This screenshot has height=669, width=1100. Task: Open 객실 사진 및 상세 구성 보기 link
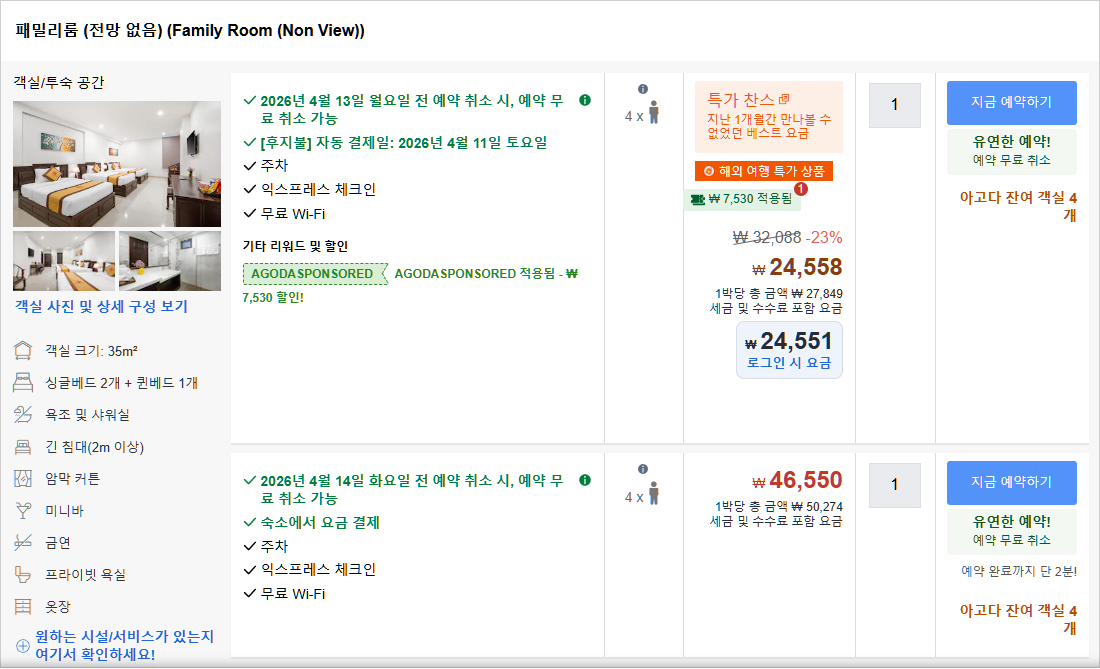pyautogui.click(x=101, y=307)
